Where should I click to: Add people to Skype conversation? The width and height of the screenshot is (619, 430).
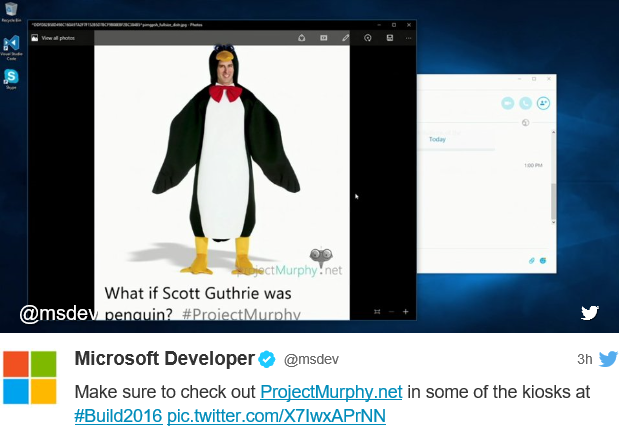[x=544, y=103]
